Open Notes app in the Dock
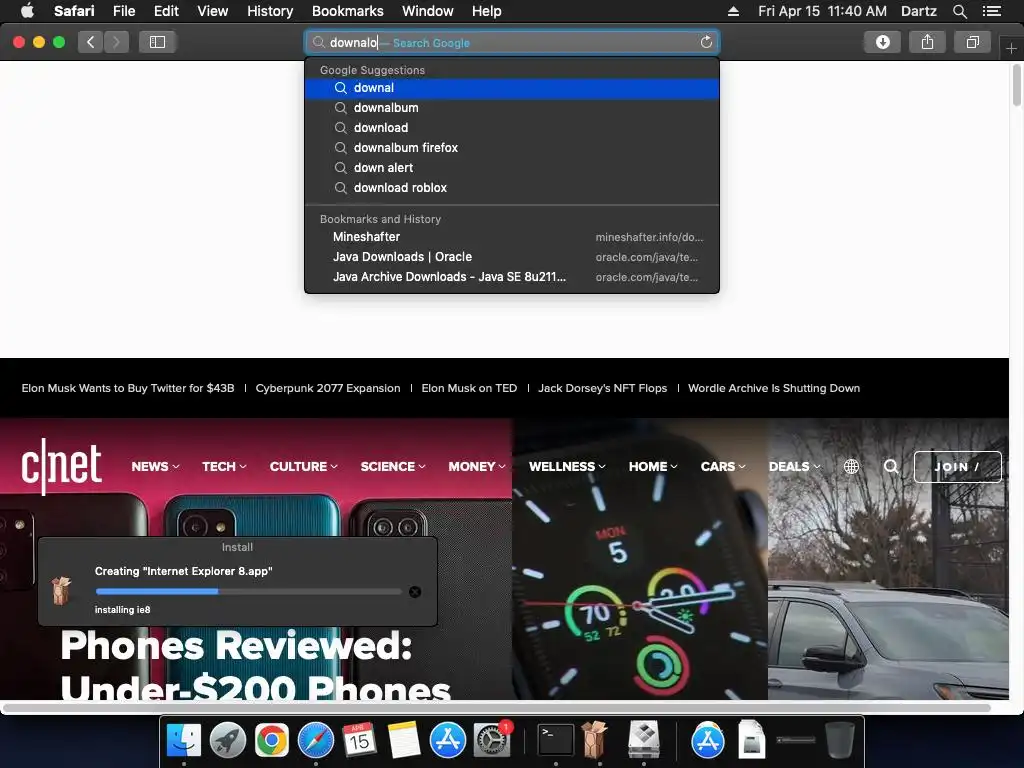 coord(404,740)
